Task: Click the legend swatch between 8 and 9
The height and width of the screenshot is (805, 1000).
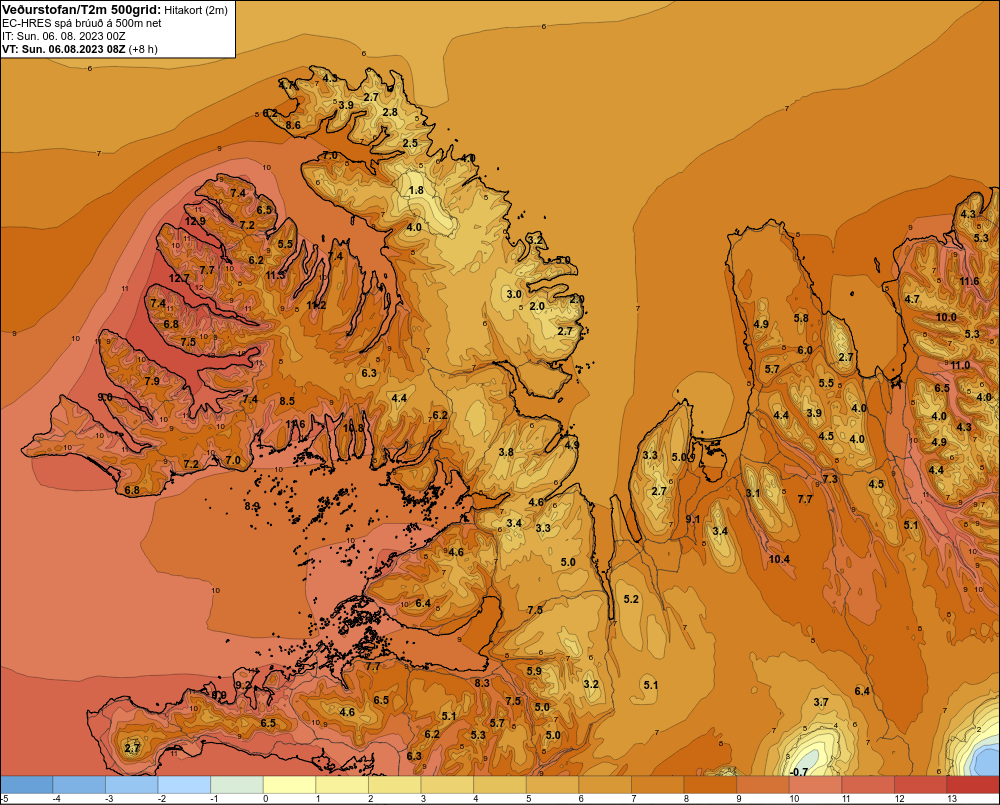Action: pos(710,784)
